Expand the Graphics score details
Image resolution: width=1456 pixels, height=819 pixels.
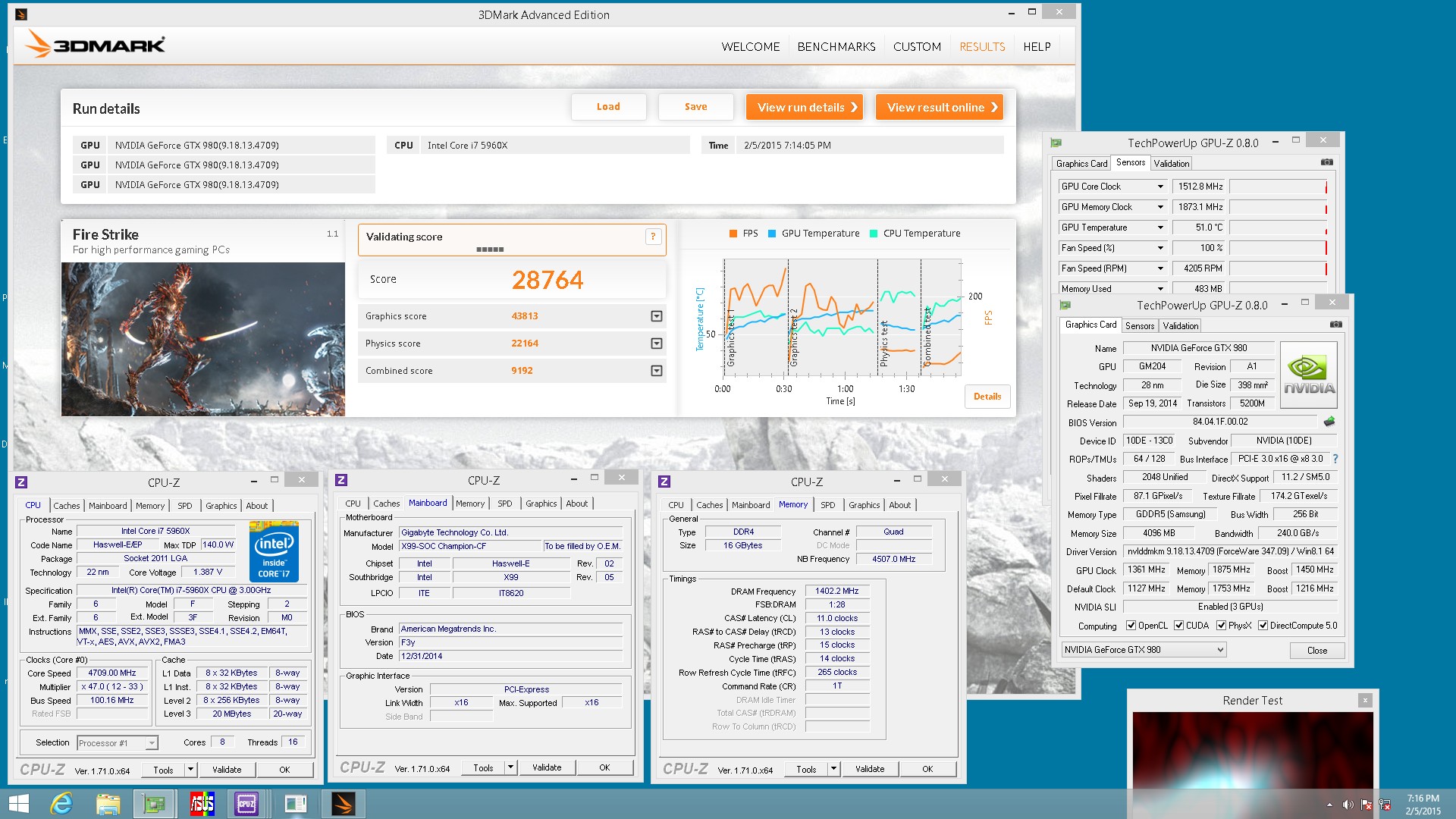click(x=657, y=316)
